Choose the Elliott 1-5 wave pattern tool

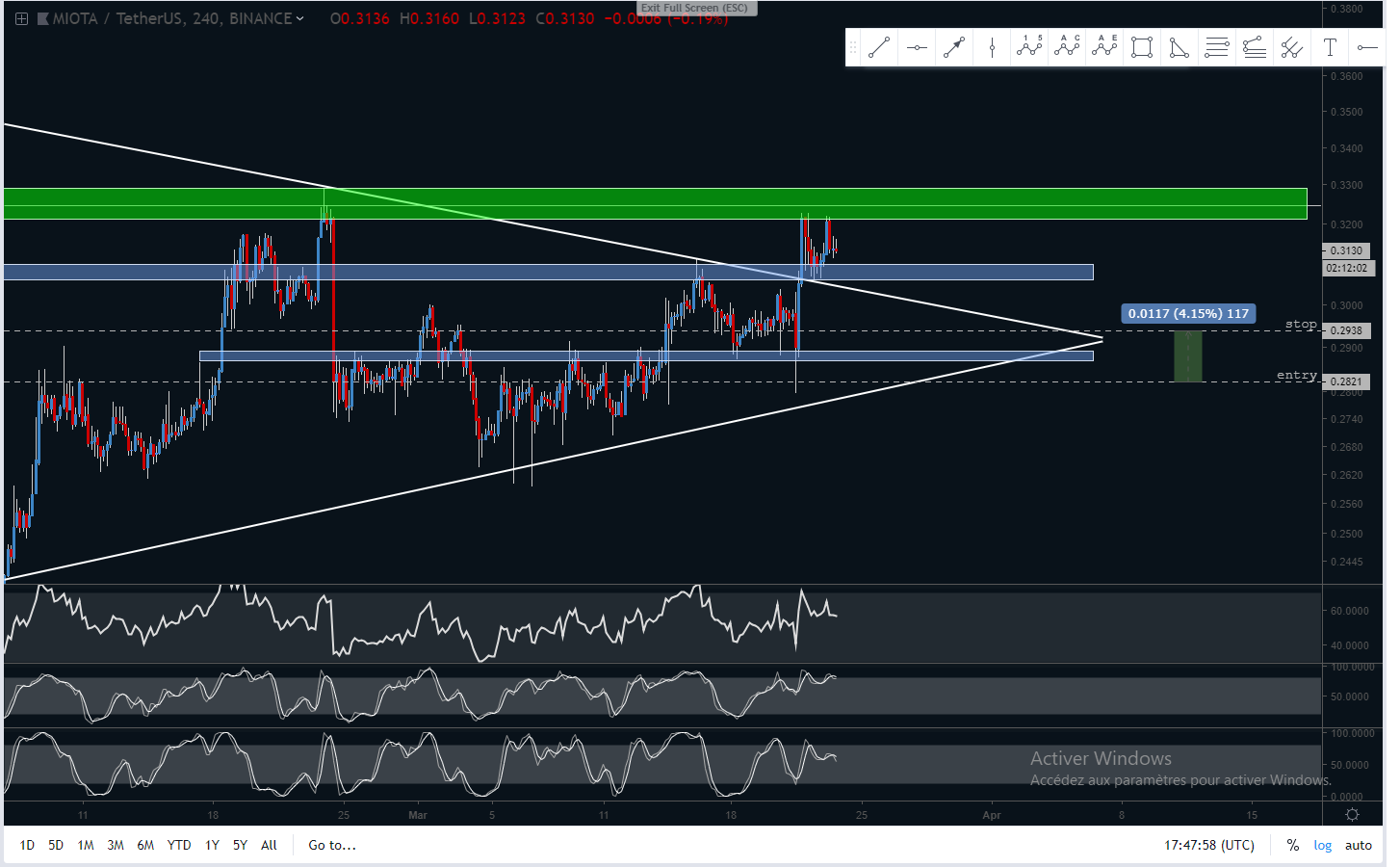(x=1029, y=47)
